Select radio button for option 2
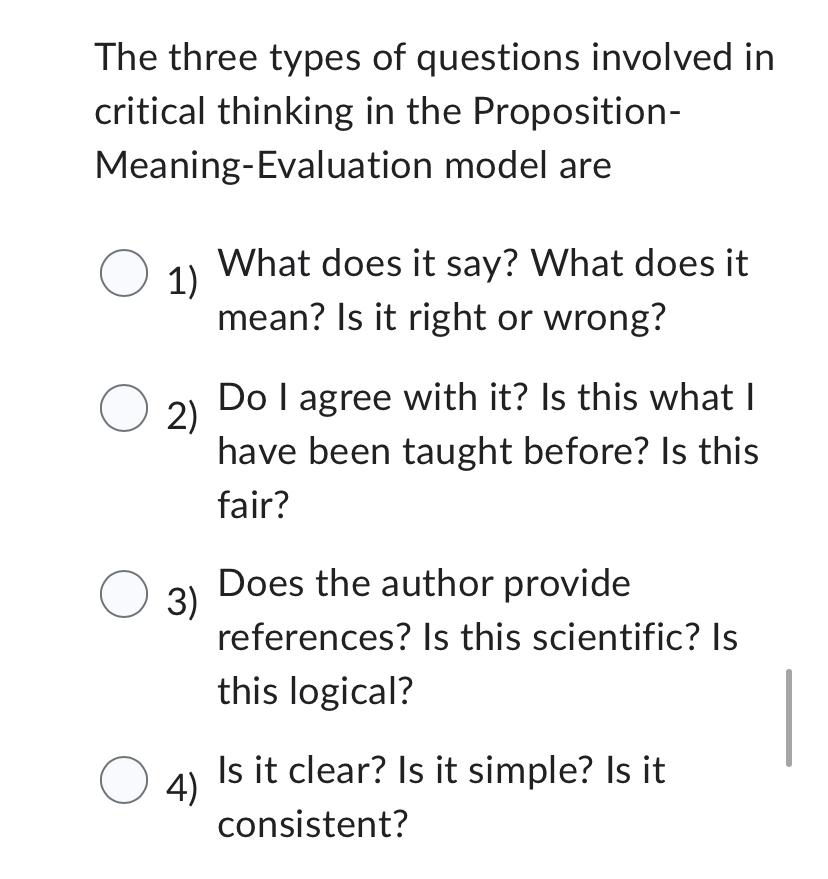This screenshot has width=828, height=879. click(x=122, y=405)
